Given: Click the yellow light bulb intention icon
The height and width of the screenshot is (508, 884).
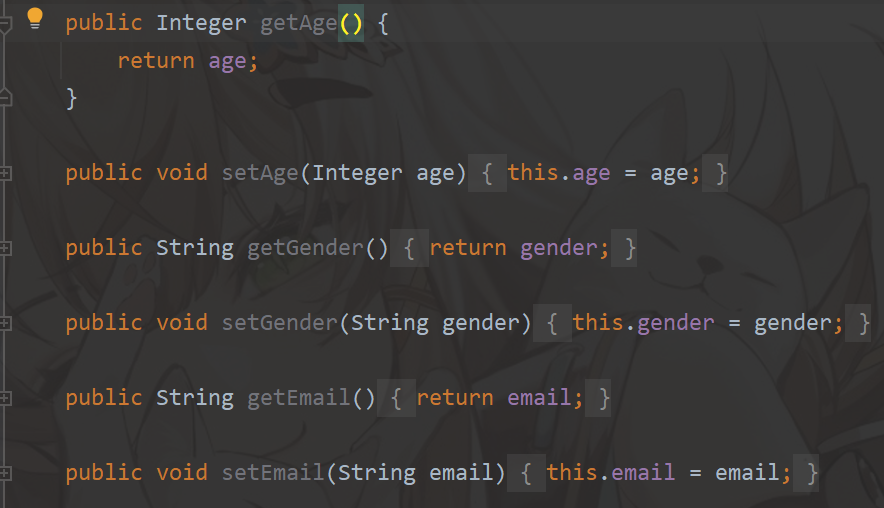Looking at the screenshot, I should [35, 18].
